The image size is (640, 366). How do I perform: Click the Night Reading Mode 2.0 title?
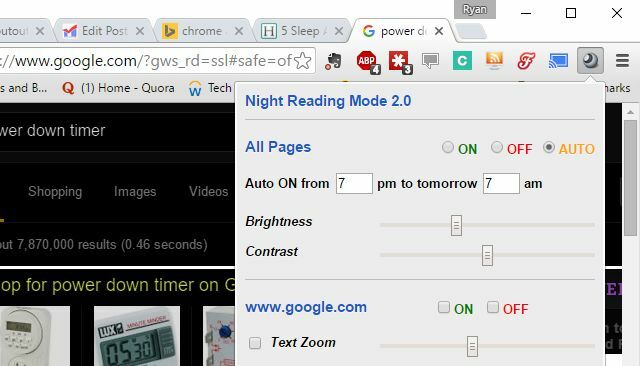tap(328, 101)
